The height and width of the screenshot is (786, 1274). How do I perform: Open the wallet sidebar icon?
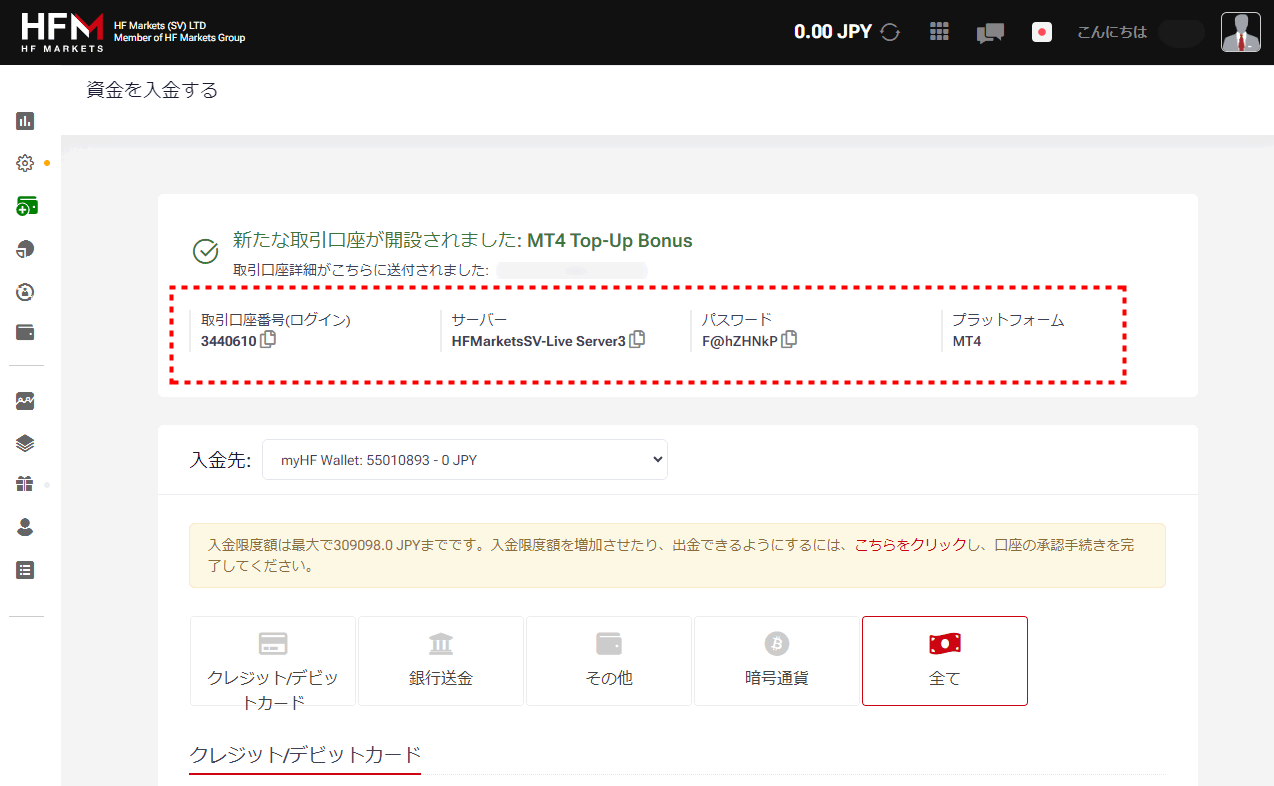pyautogui.click(x=25, y=333)
